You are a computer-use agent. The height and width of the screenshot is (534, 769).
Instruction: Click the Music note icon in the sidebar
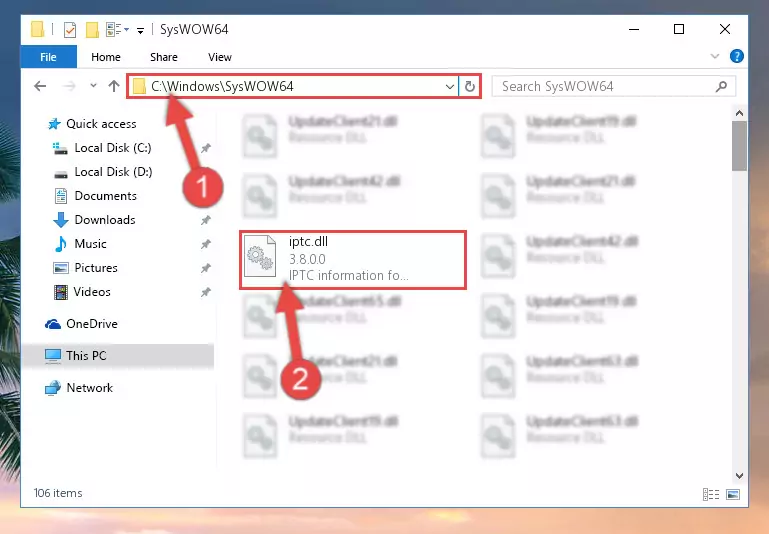coord(60,244)
